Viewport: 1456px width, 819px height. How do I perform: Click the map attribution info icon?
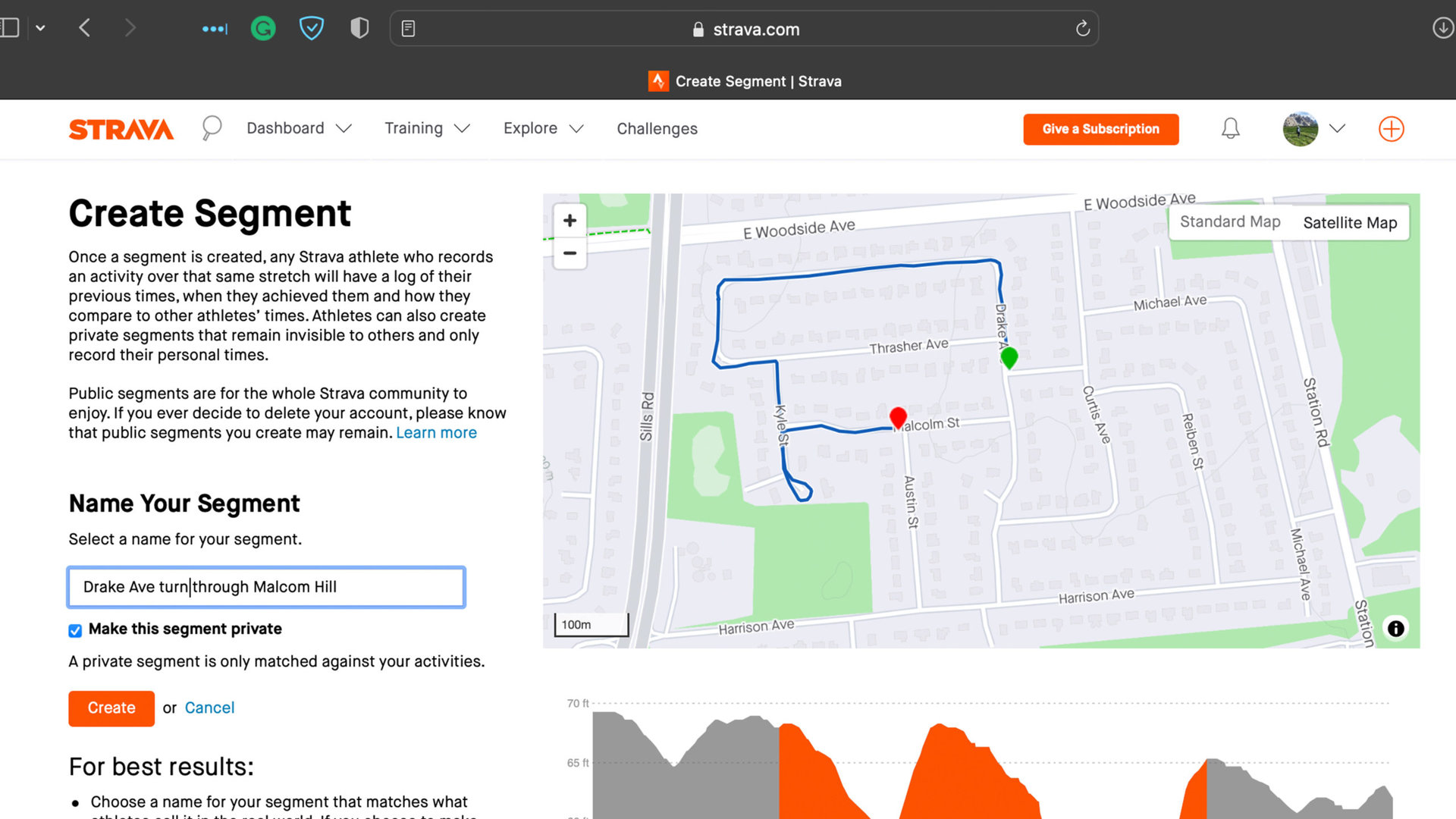click(x=1395, y=628)
